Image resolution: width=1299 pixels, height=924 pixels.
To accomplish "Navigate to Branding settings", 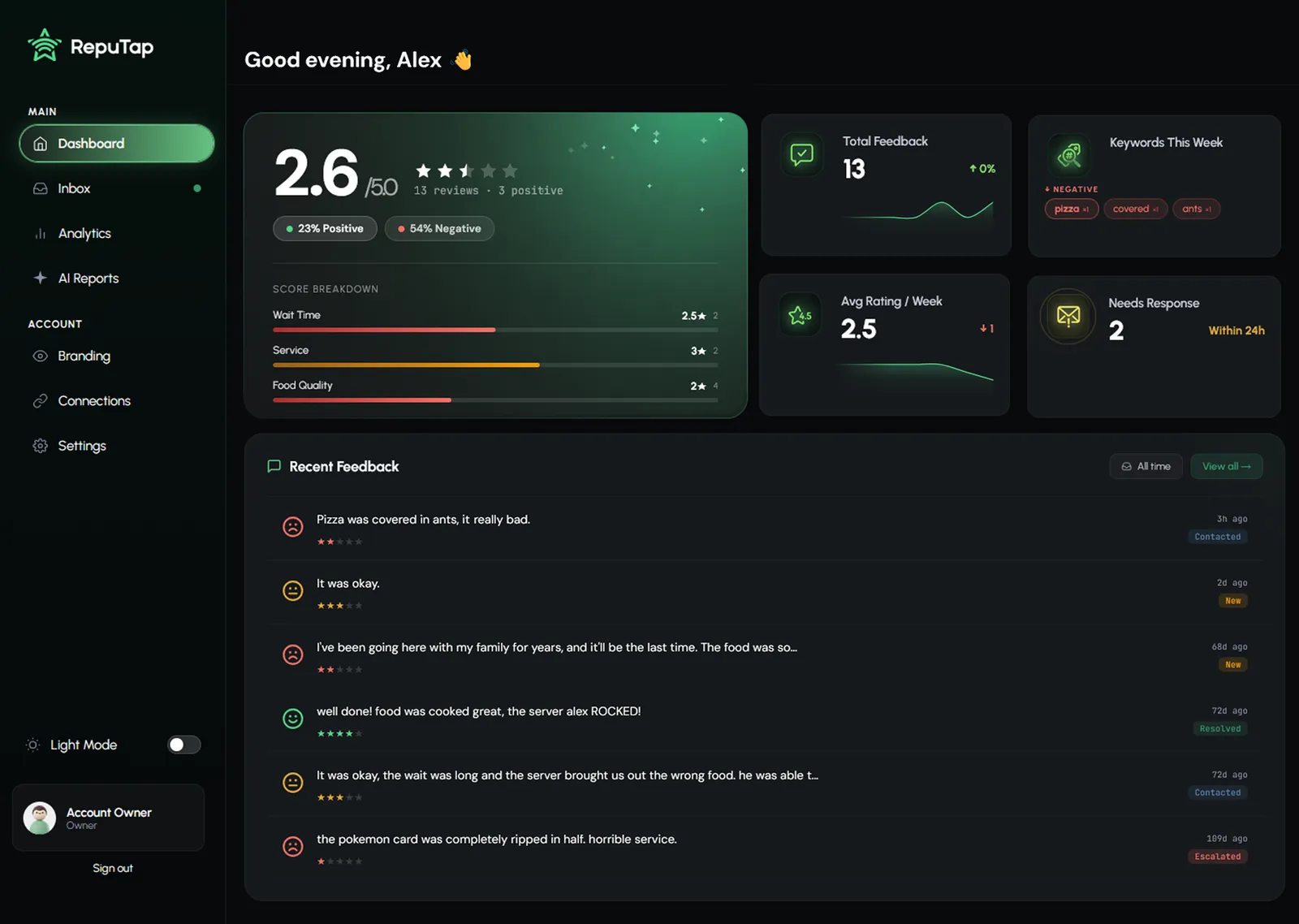I will 117,356.
